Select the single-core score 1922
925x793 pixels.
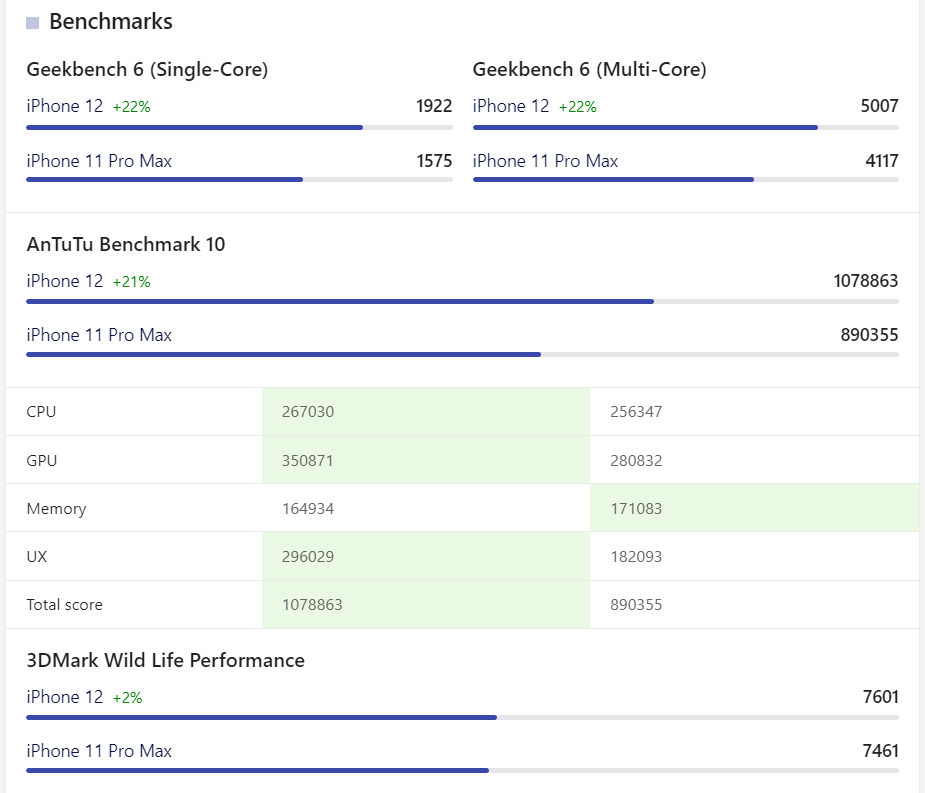tap(434, 106)
